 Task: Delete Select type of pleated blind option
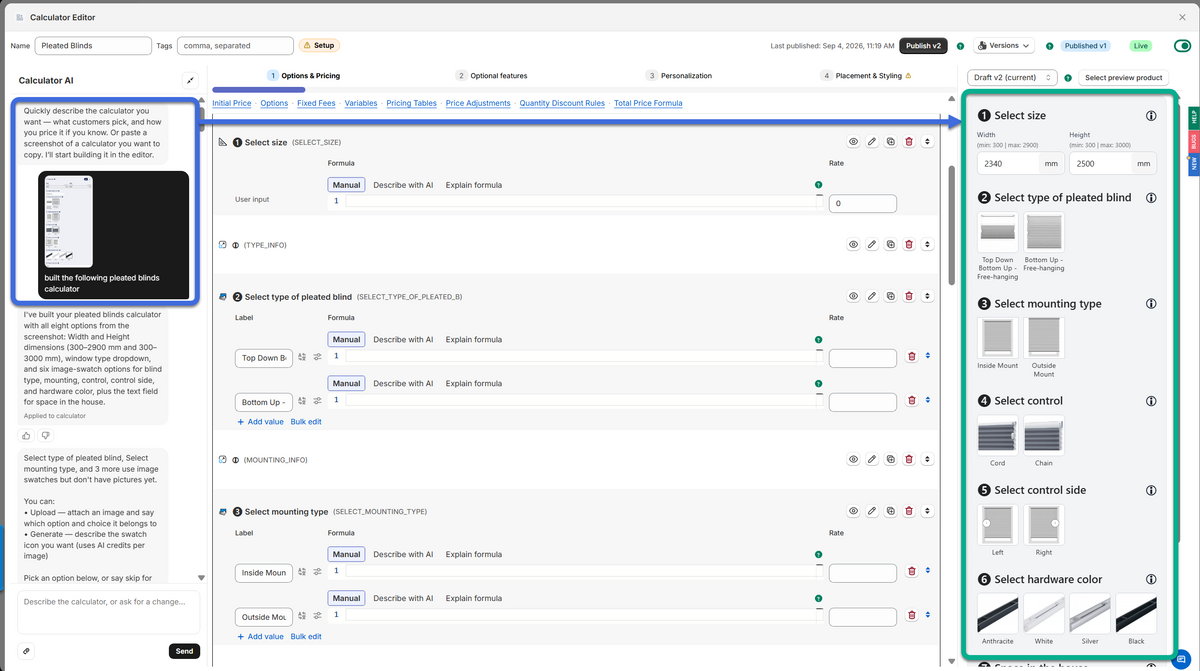click(909, 296)
